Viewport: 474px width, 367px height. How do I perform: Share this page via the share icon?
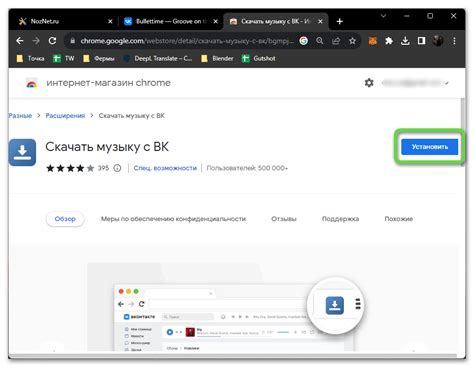point(336,41)
